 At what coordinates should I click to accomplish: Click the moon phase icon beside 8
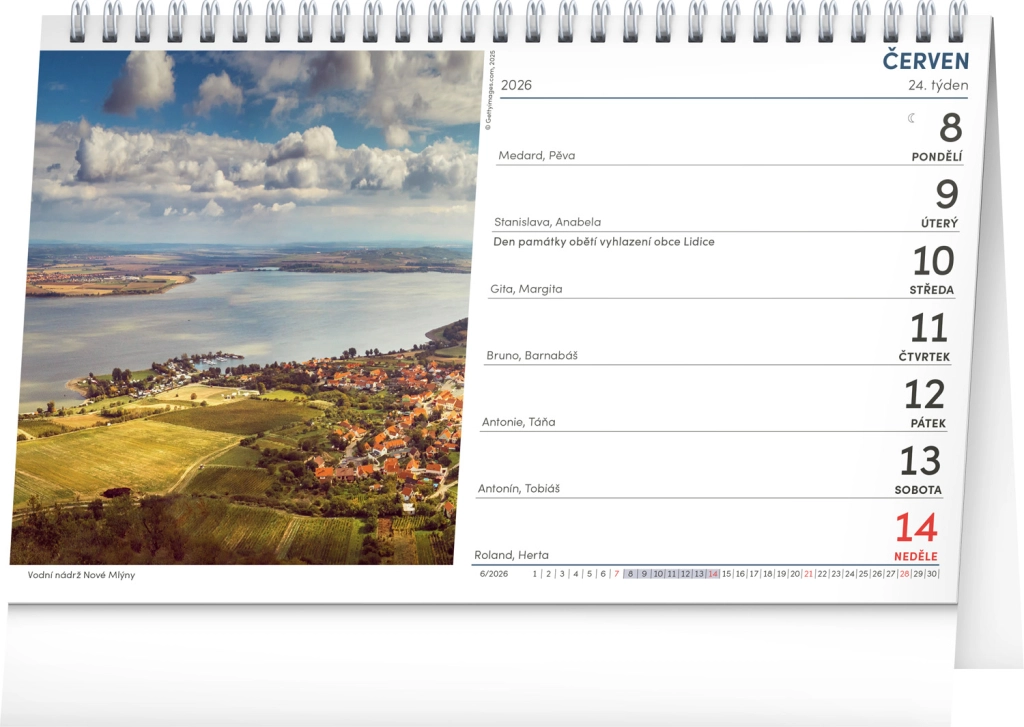[911, 119]
